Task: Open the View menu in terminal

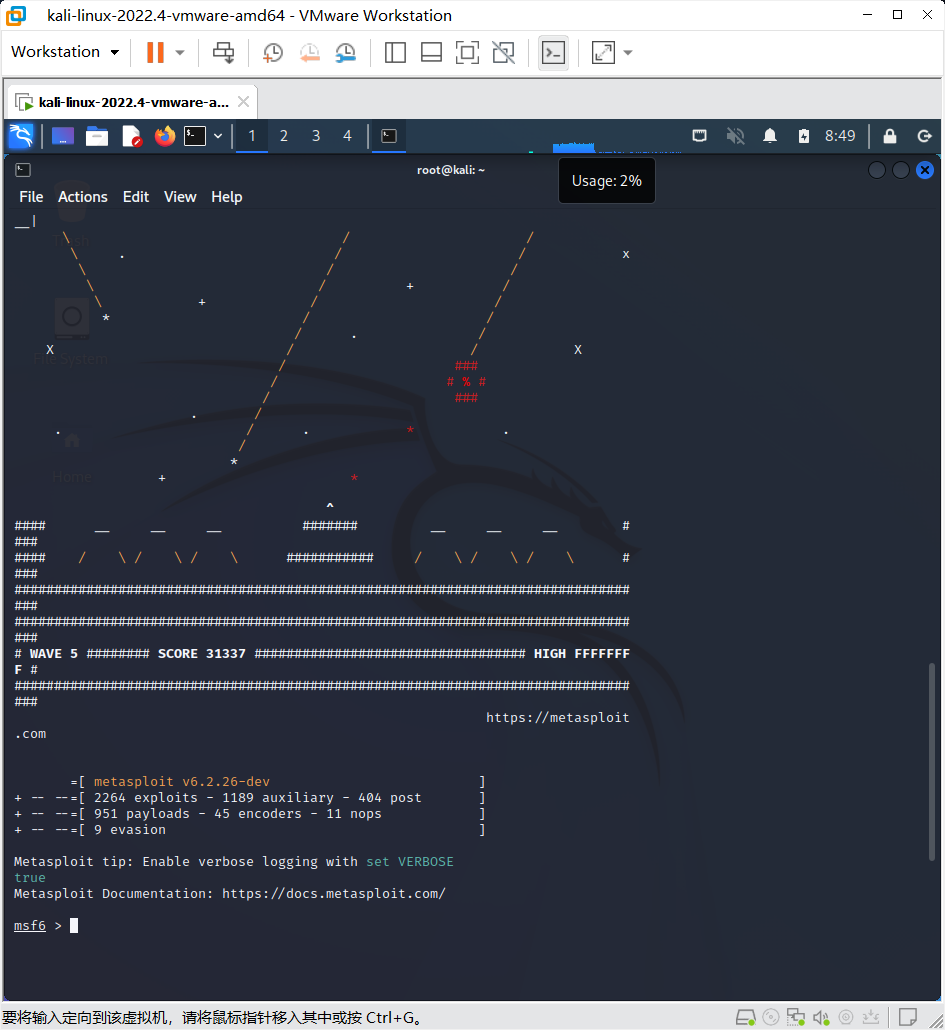Action: click(x=180, y=197)
